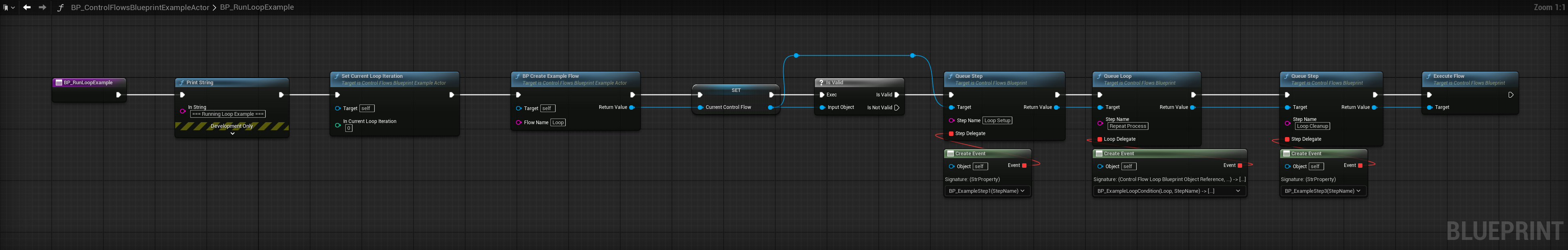Expand the Print String advanced options chevron
This screenshot has height=250, width=1568.
point(232,133)
